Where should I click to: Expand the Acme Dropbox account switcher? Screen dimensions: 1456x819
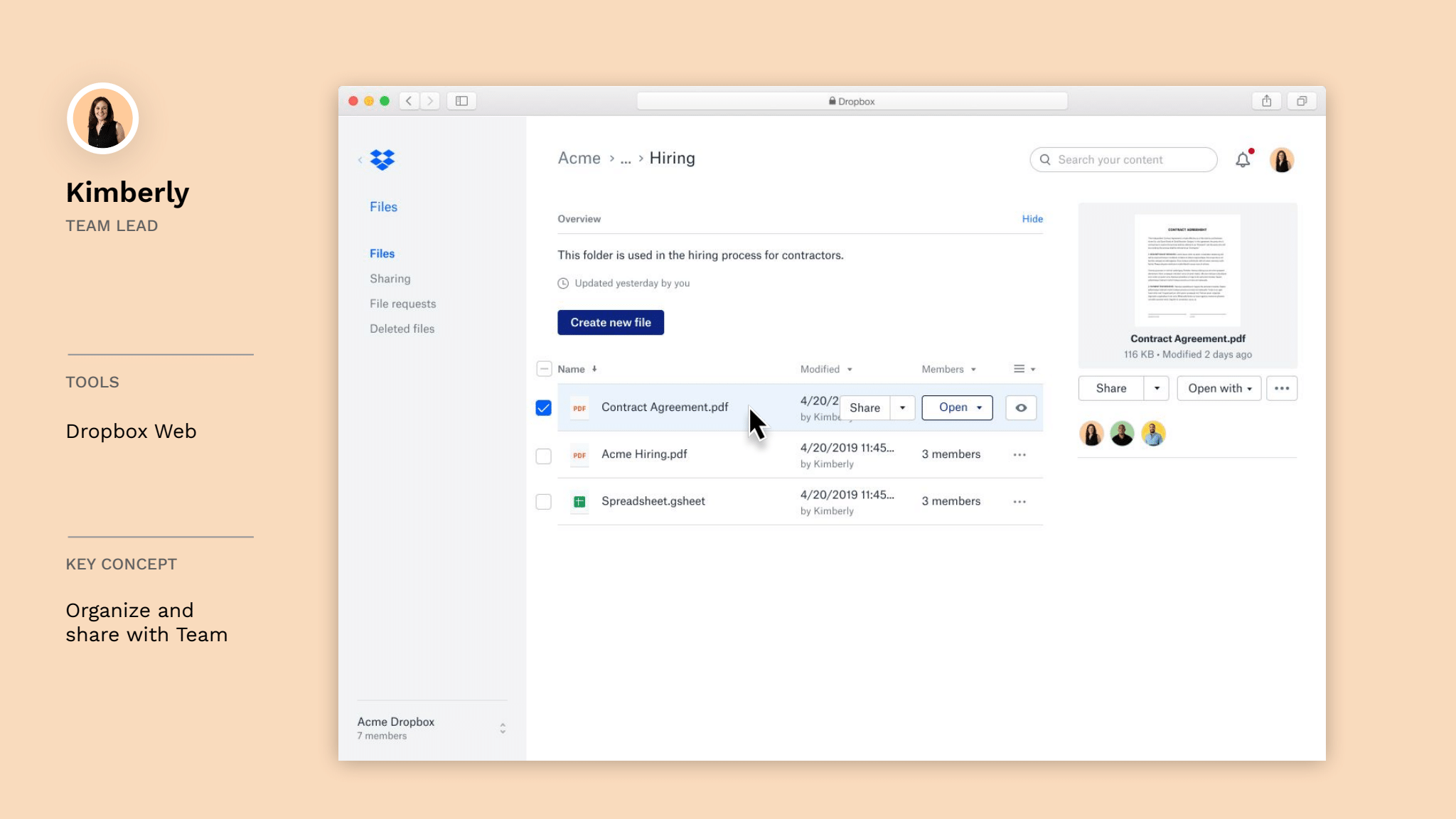pos(503,728)
